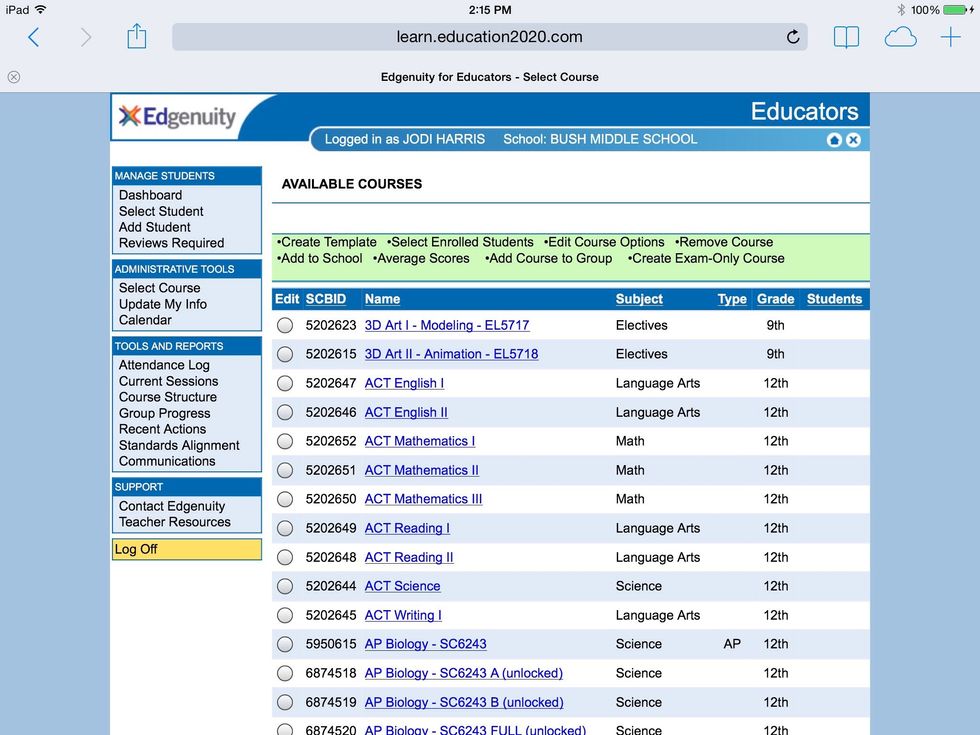Tap the Safari back arrow
Viewport: 980px width, 735px height.
tap(34, 38)
